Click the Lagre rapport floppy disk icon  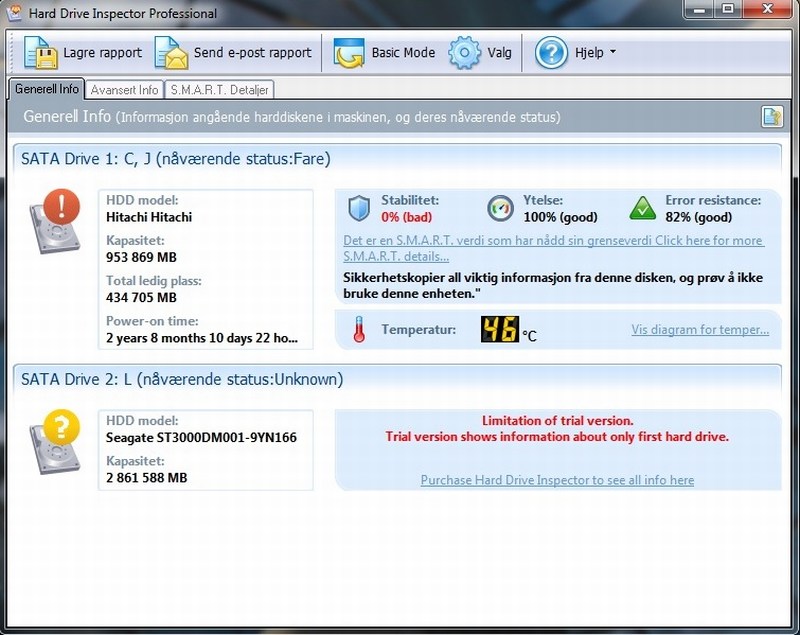(40, 53)
